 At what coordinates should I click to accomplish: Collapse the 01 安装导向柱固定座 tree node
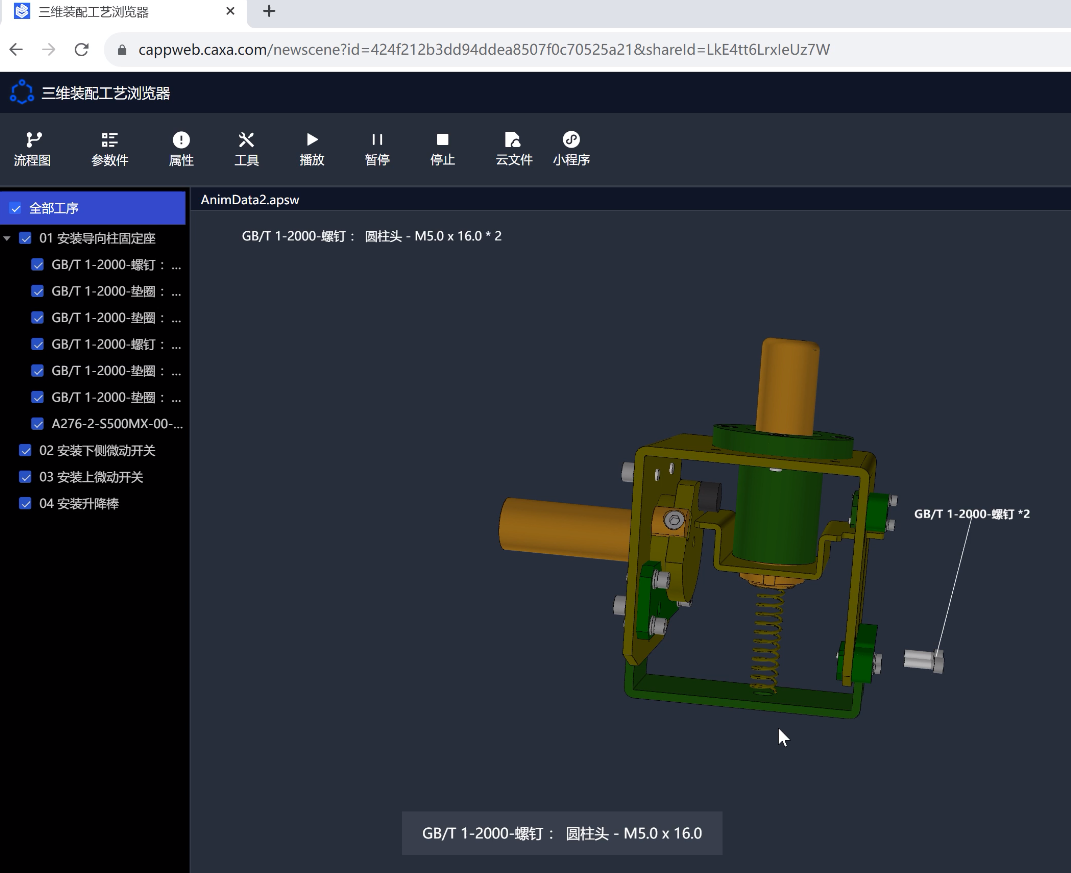pos(8,239)
